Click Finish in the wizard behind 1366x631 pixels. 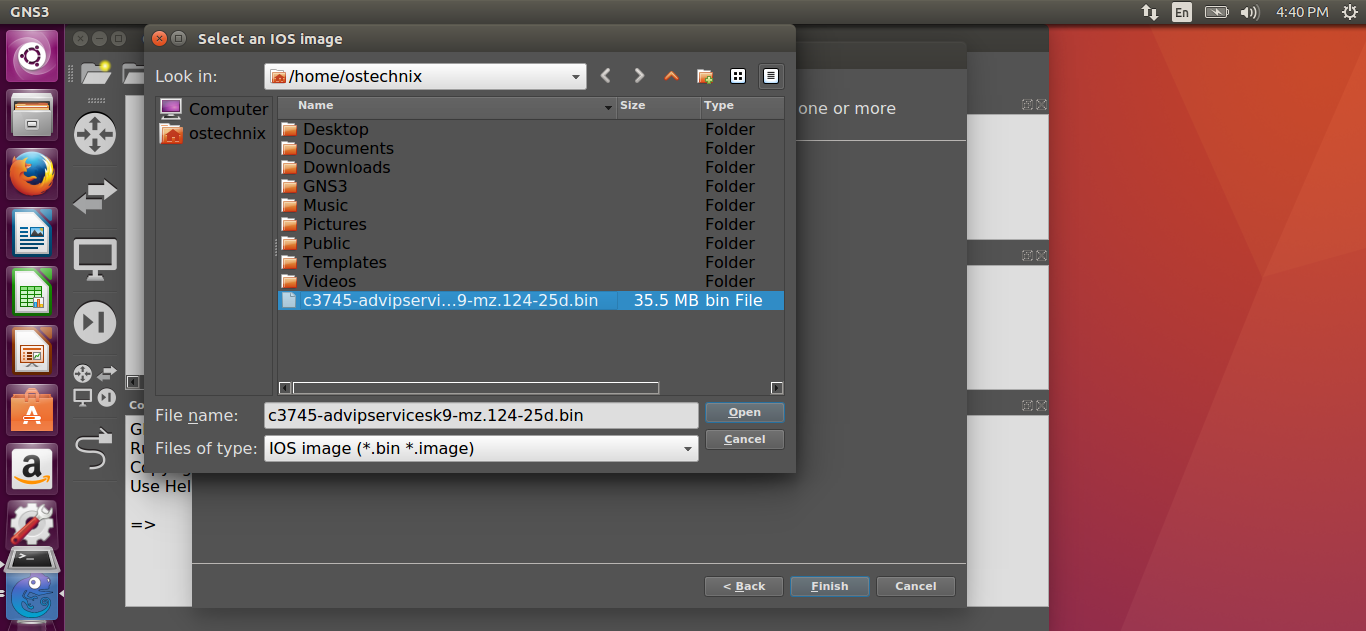(830, 586)
